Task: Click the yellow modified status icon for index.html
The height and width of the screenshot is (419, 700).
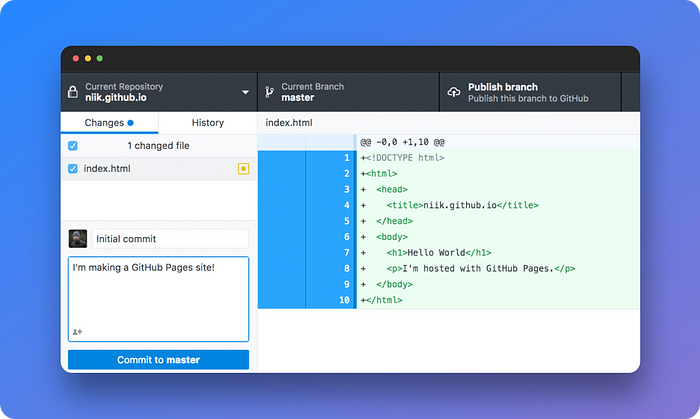Action: [x=243, y=169]
